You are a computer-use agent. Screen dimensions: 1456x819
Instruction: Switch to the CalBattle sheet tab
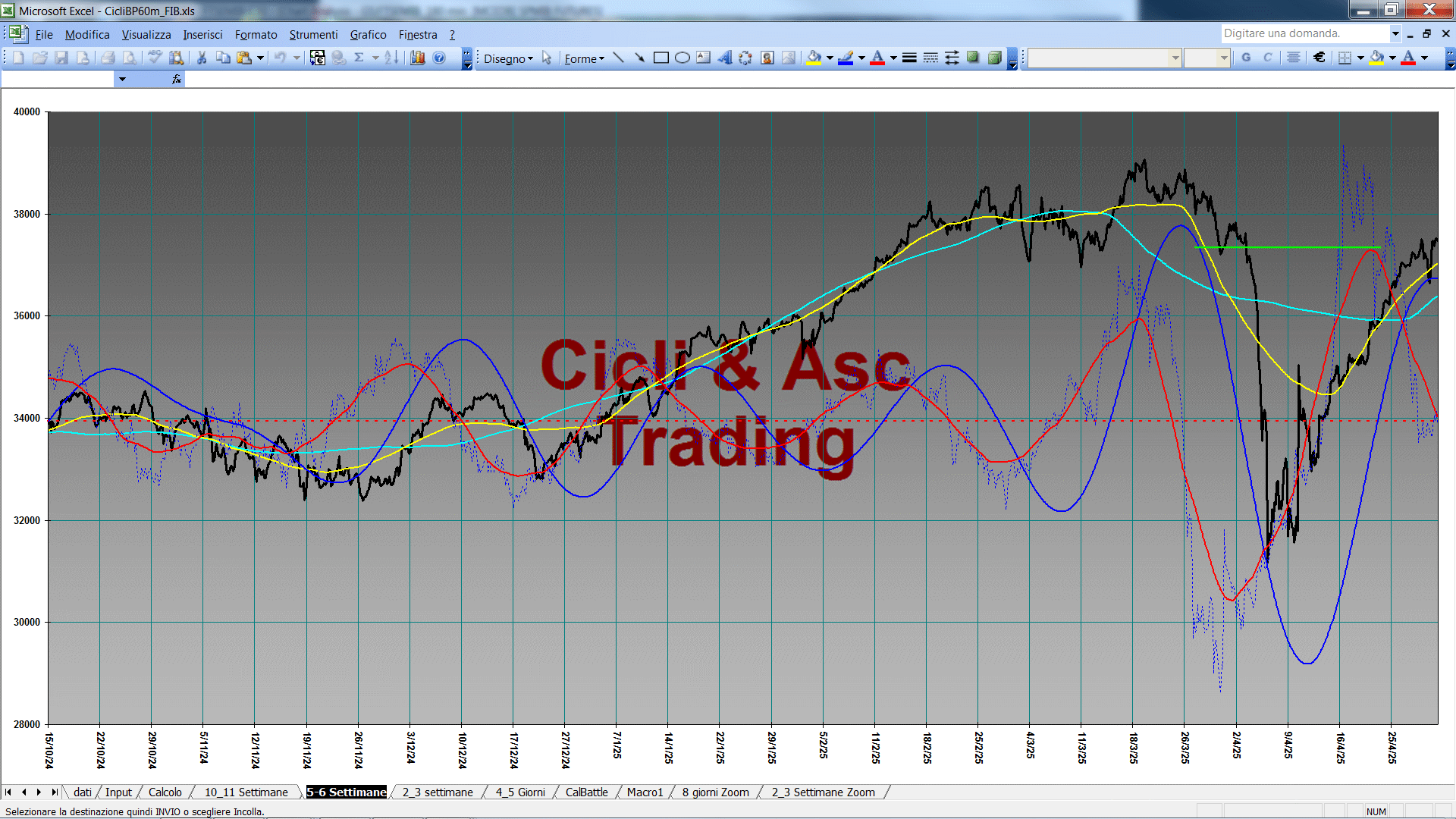click(x=586, y=792)
